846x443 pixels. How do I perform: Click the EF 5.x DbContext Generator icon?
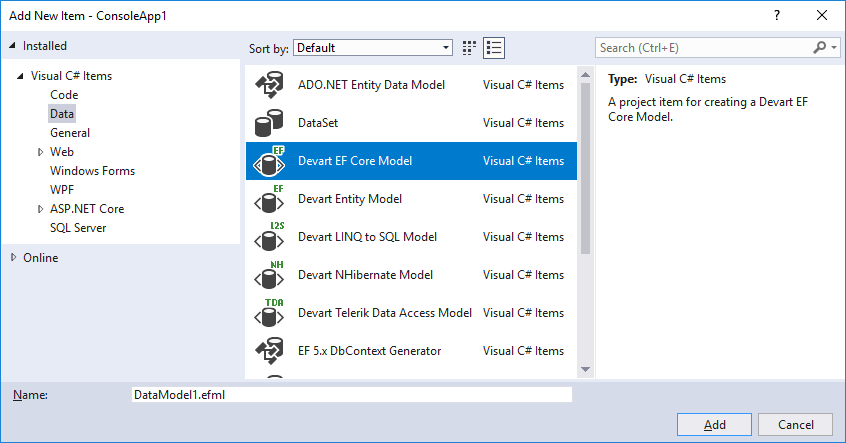pyautogui.click(x=269, y=351)
